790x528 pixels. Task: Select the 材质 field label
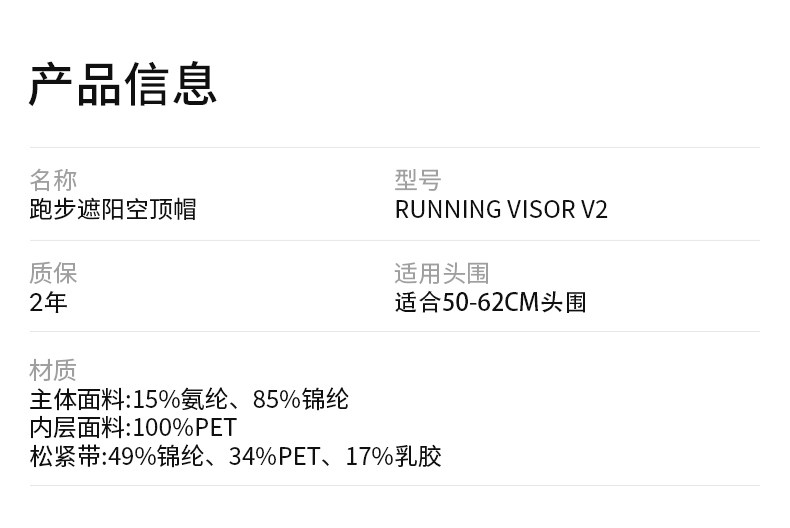pyautogui.click(x=53, y=370)
